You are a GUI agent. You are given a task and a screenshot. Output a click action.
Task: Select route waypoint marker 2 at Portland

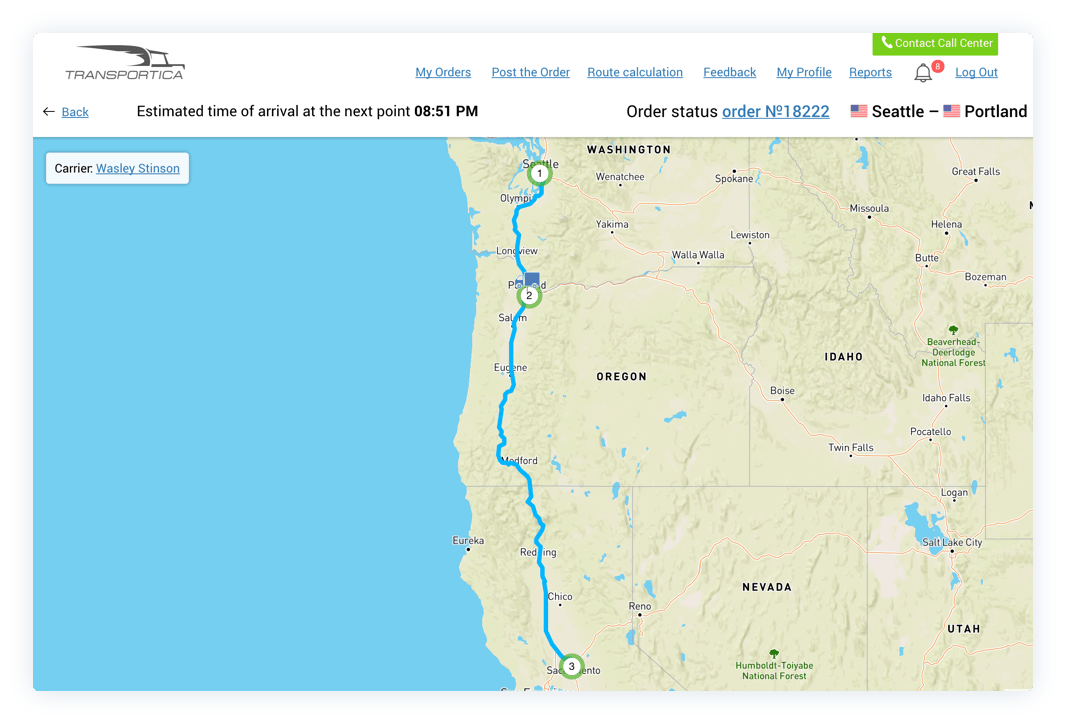coord(529,296)
